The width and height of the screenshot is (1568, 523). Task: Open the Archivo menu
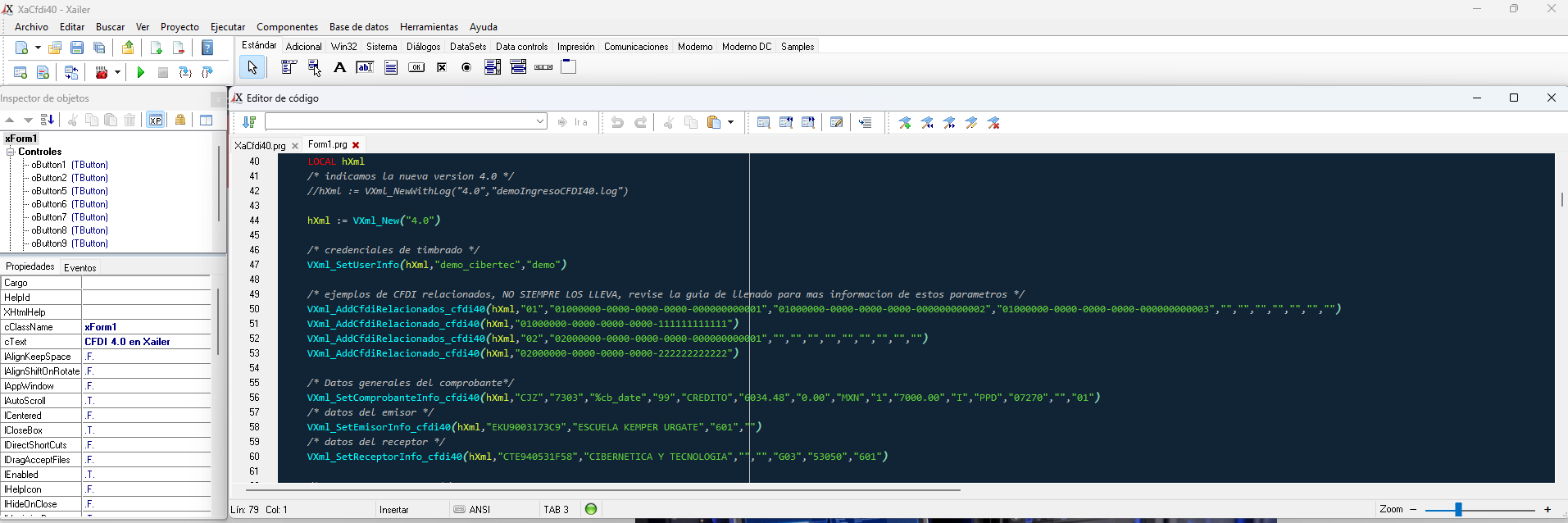(x=31, y=27)
